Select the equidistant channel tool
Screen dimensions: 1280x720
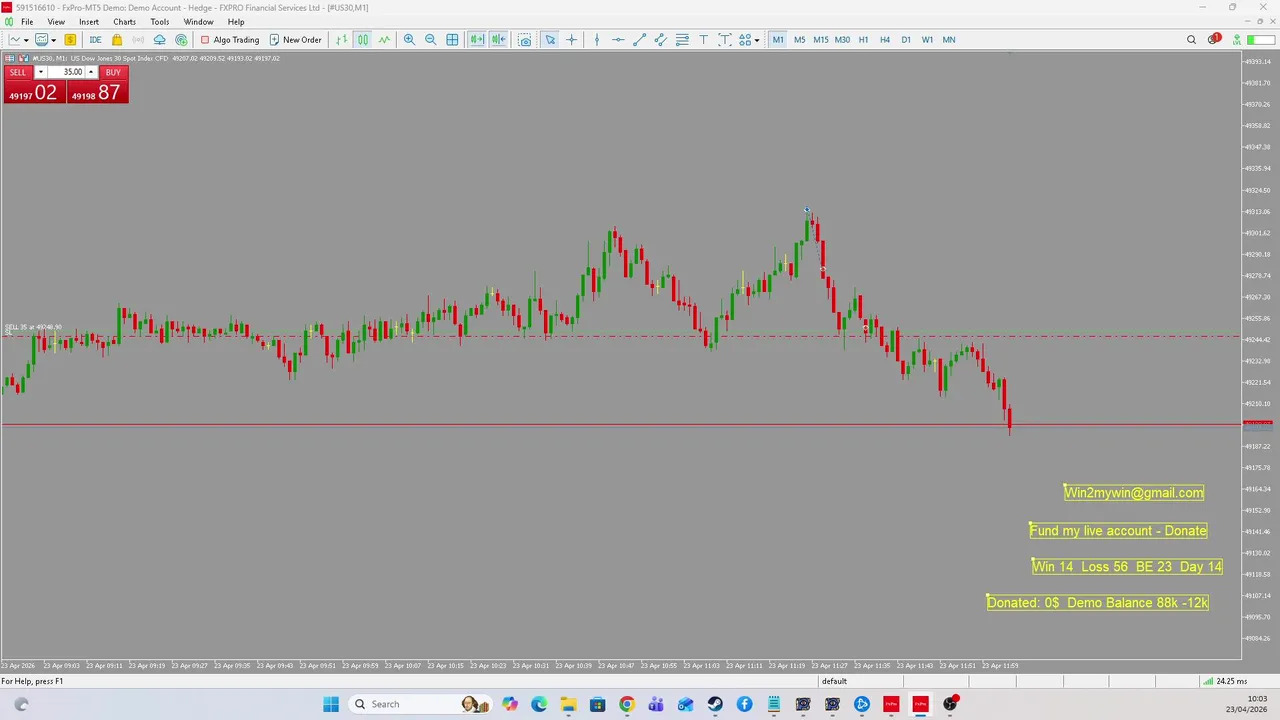pos(660,40)
